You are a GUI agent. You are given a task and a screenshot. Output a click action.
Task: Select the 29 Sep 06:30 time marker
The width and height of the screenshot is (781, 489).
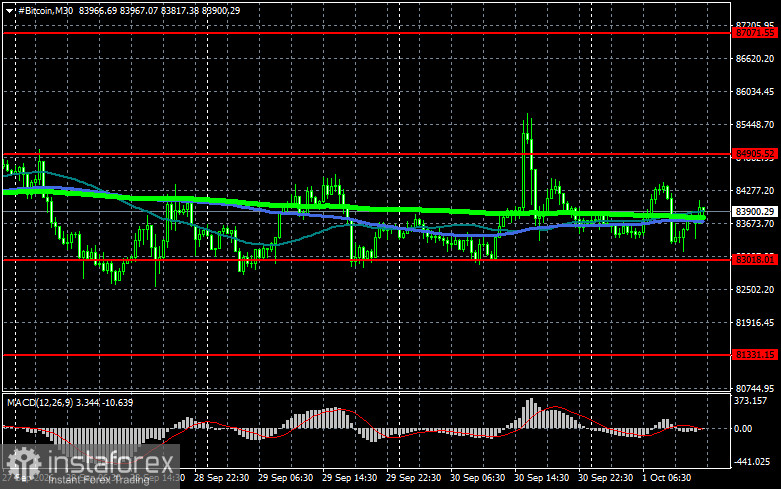coord(285,478)
